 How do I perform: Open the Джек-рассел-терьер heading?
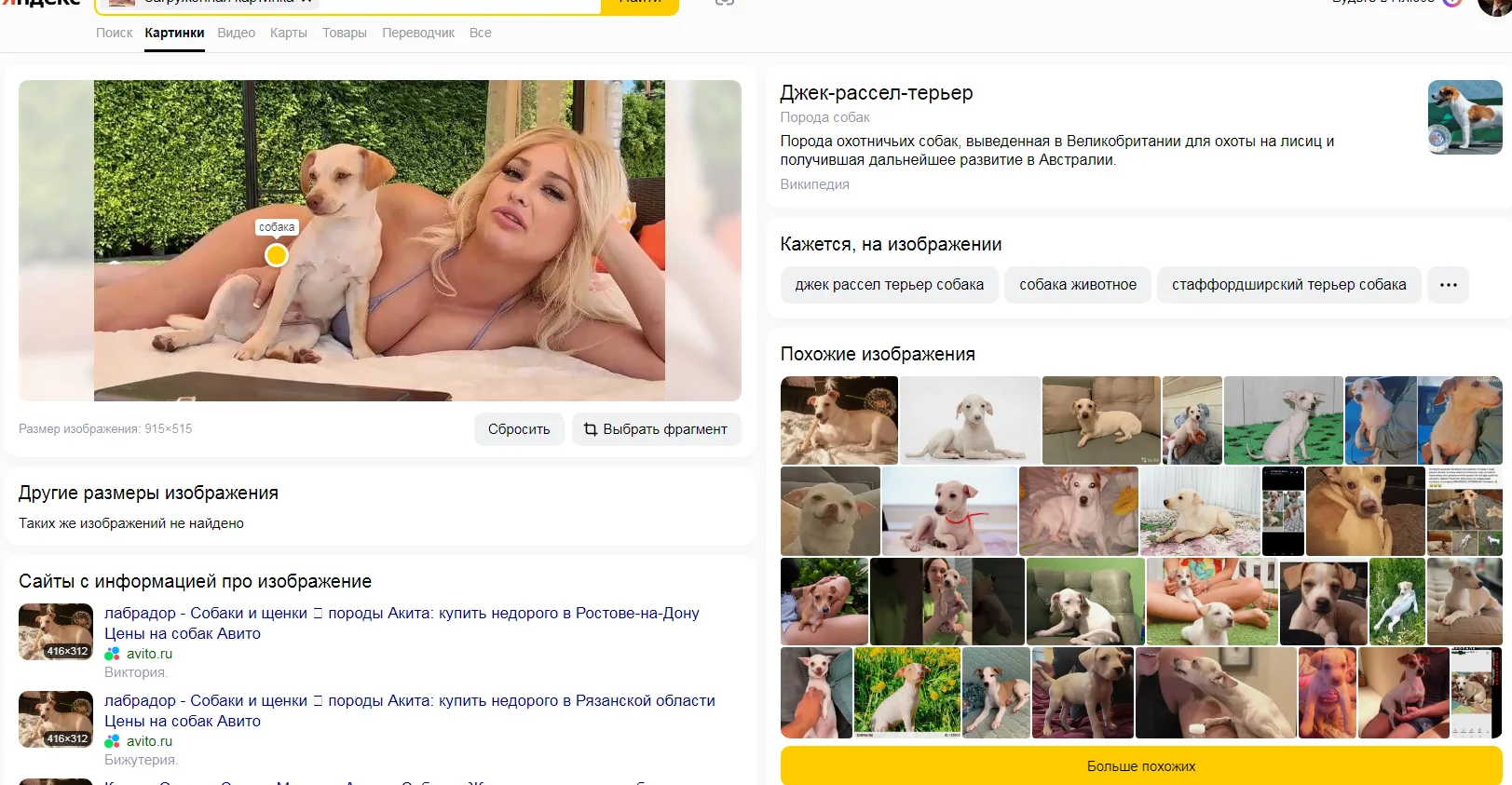pos(877,93)
